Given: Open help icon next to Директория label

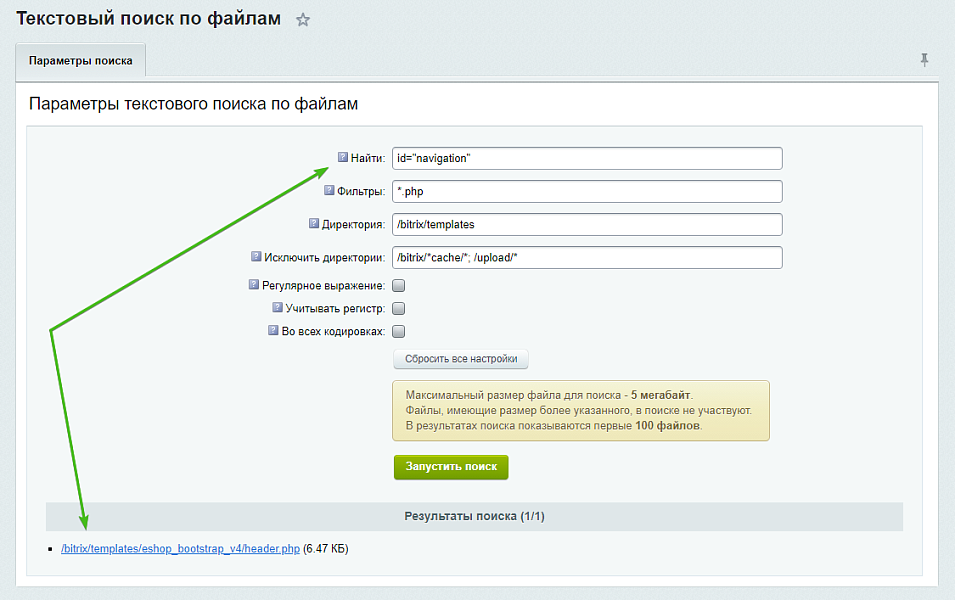Looking at the screenshot, I should 314,223.
